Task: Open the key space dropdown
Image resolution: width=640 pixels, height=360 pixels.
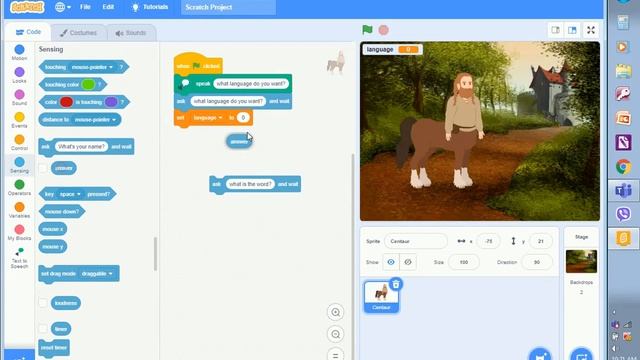Action: click(x=70, y=194)
